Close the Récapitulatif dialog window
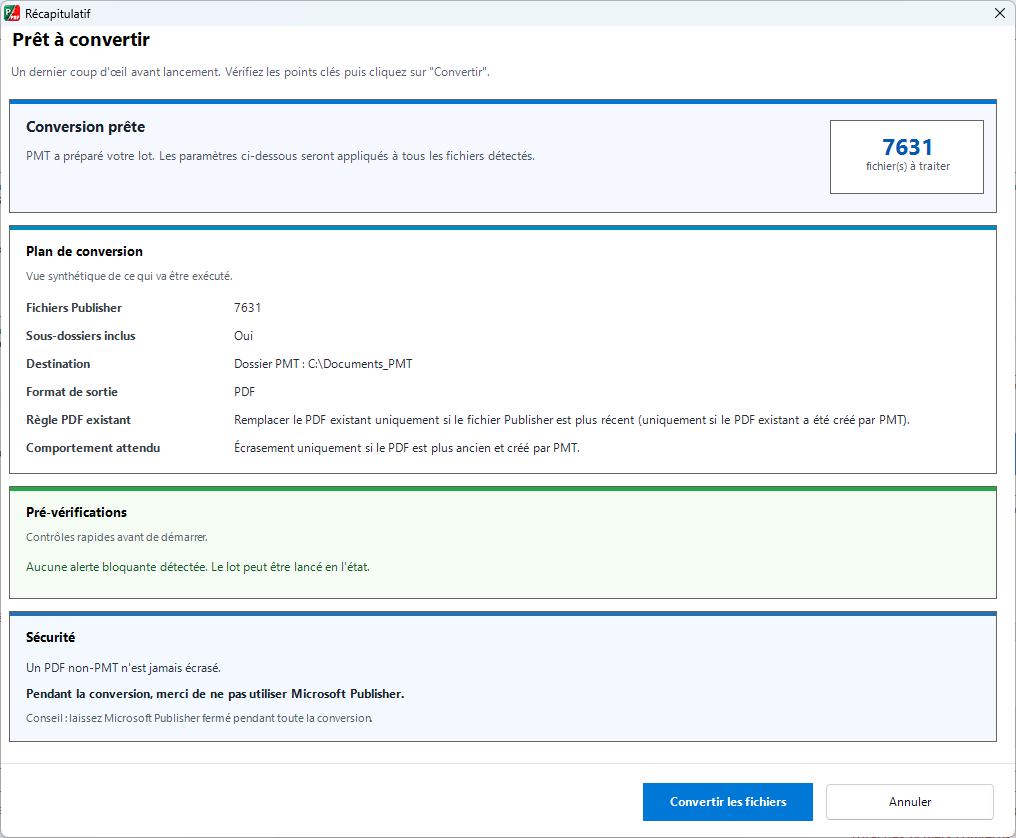 pos(1000,13)
